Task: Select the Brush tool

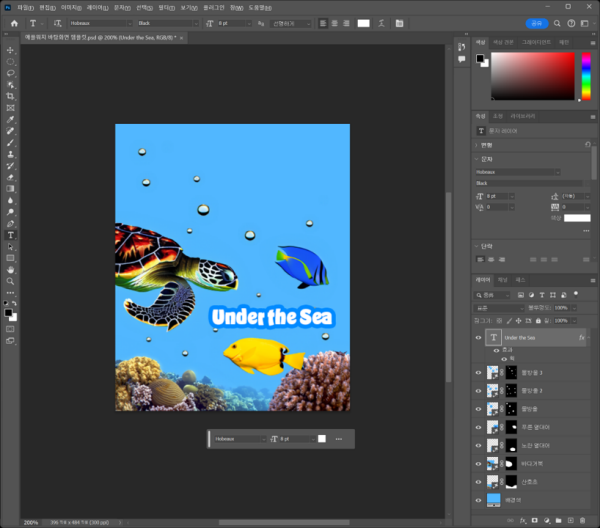Action: point(11,143)
